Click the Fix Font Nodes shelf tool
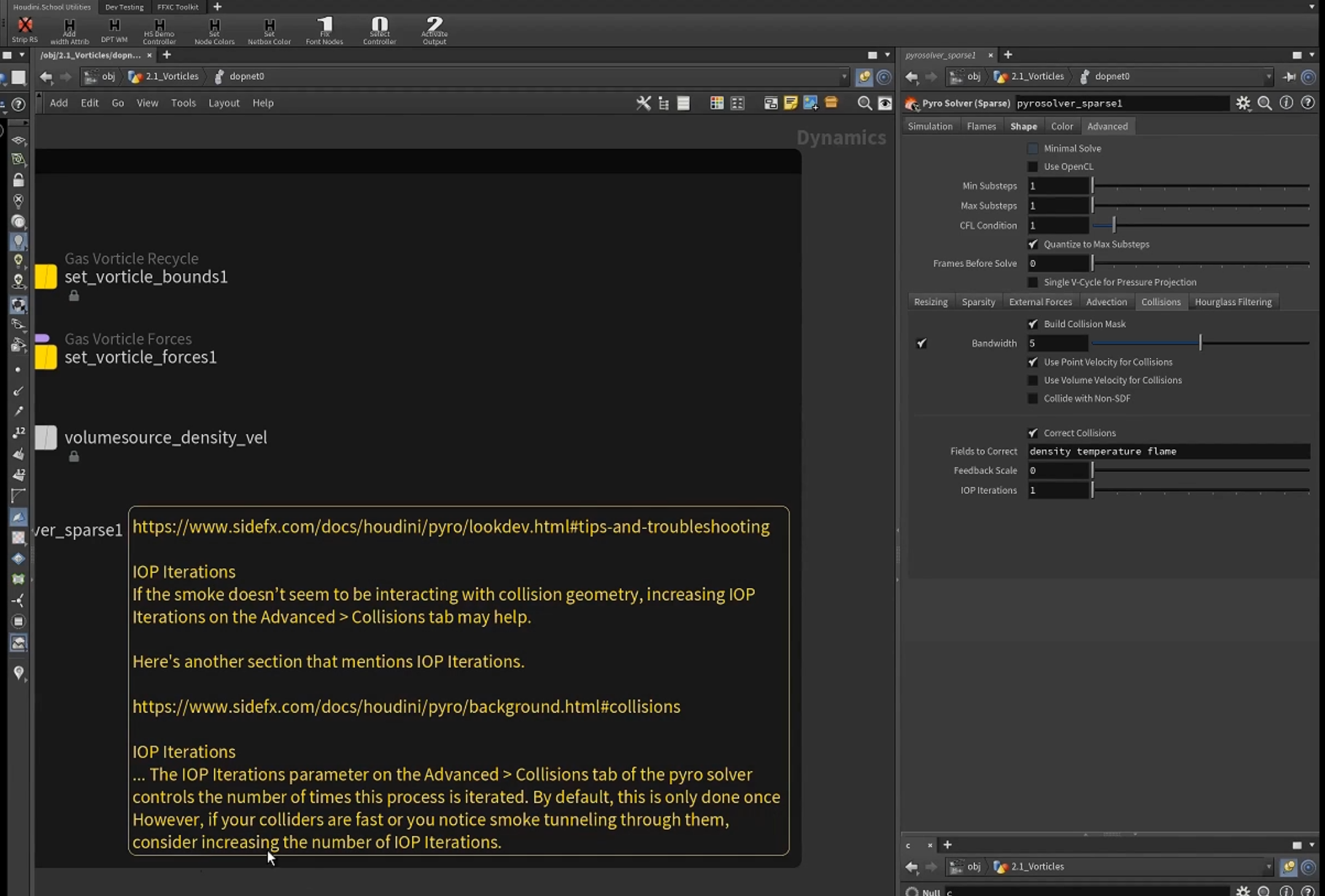This screenshot has width=1325, height=896. pyautogui.click(x=325, y=31)
